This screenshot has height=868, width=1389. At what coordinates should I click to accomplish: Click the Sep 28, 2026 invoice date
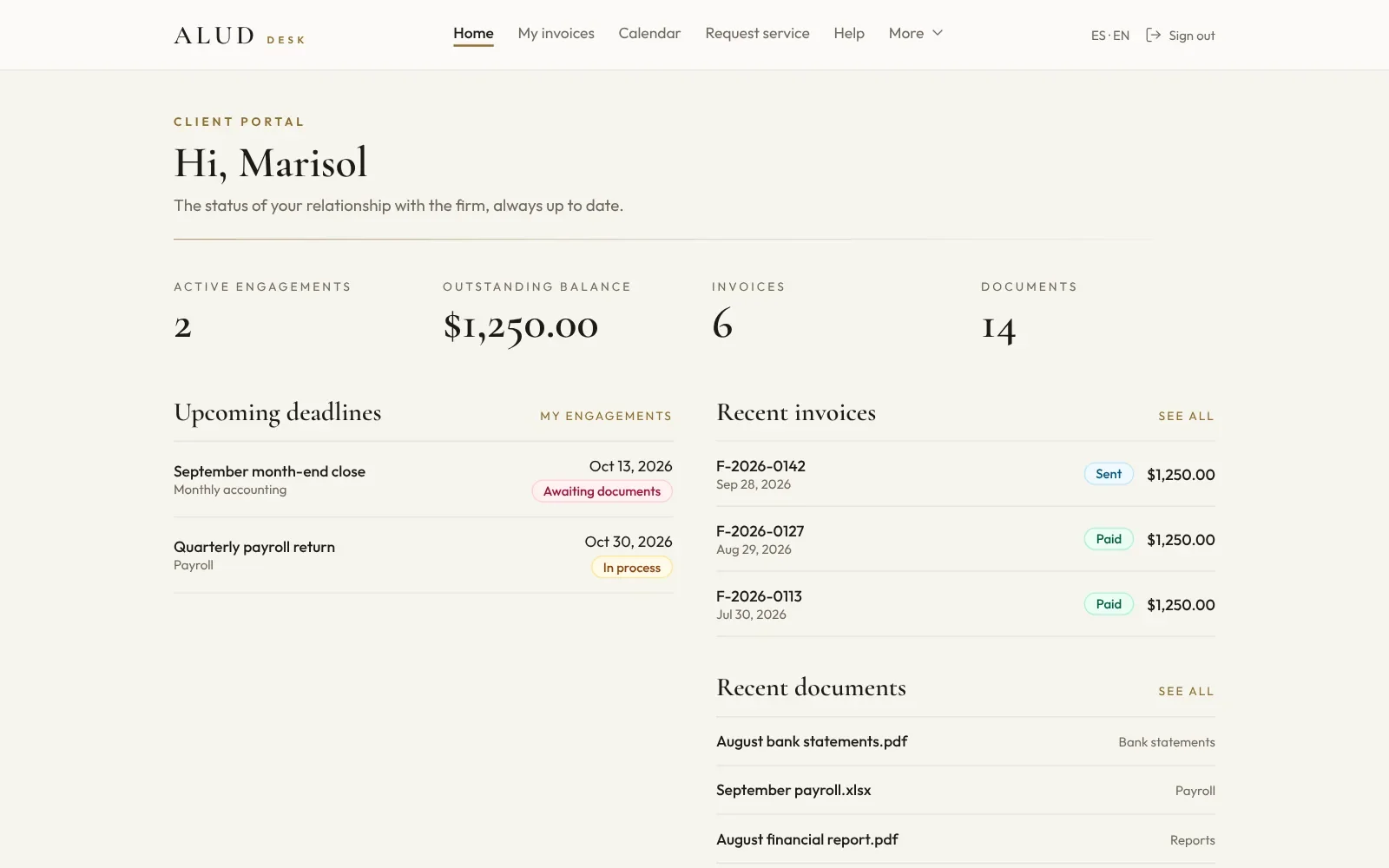[x=754, y=484]
